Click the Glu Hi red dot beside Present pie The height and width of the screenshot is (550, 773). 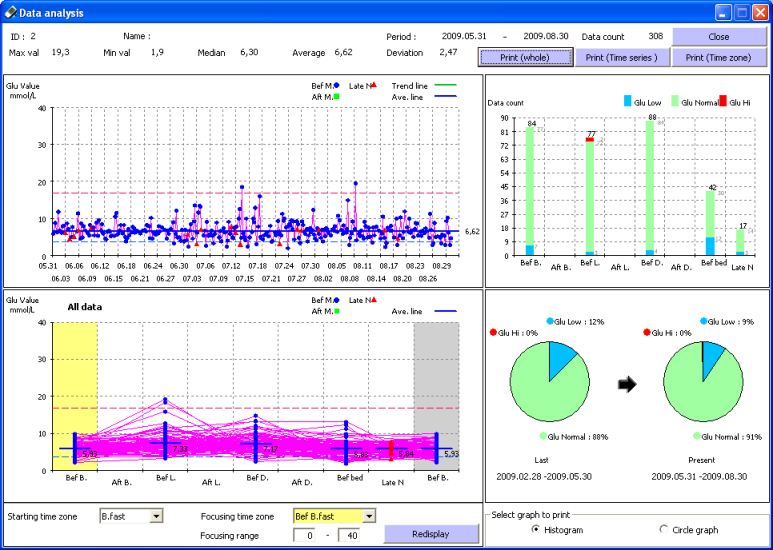[x=647, y=333]
